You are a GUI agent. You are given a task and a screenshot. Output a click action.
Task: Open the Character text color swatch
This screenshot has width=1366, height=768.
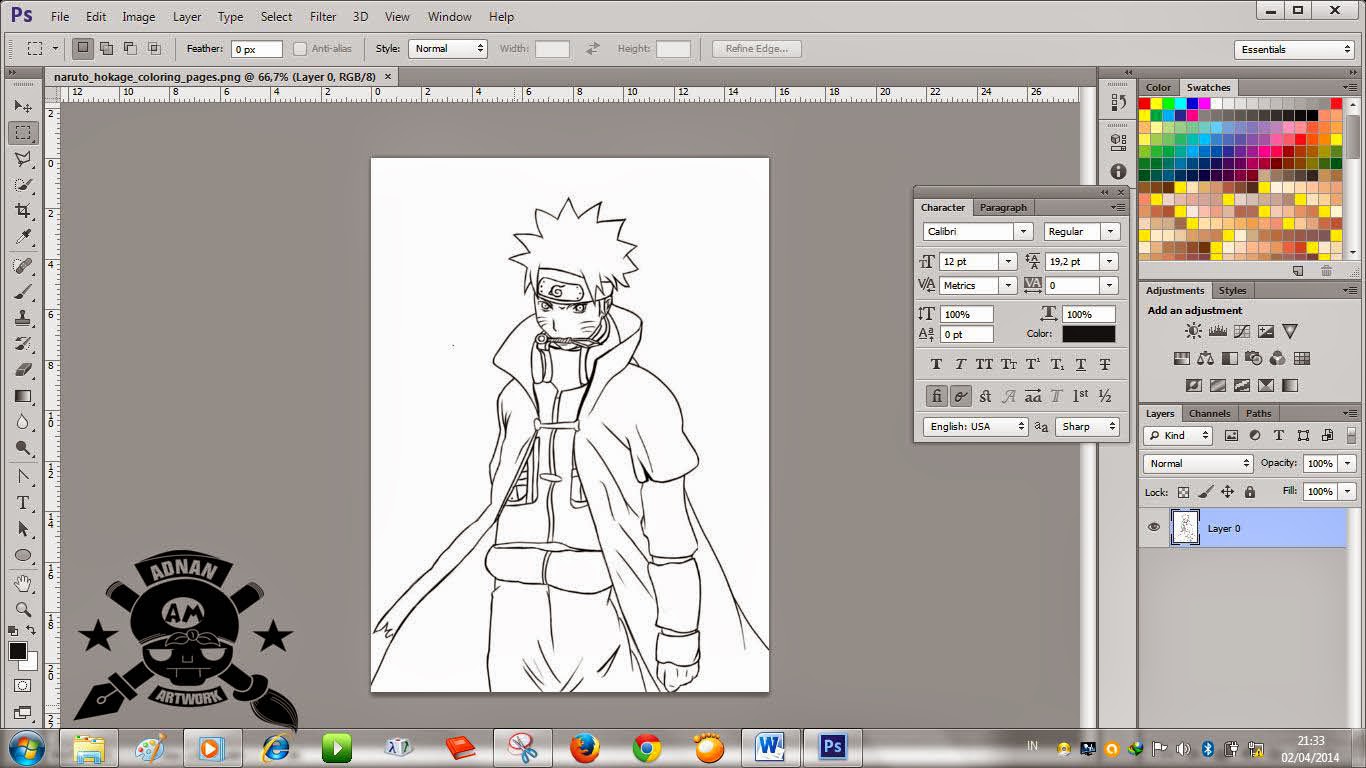1089,334
